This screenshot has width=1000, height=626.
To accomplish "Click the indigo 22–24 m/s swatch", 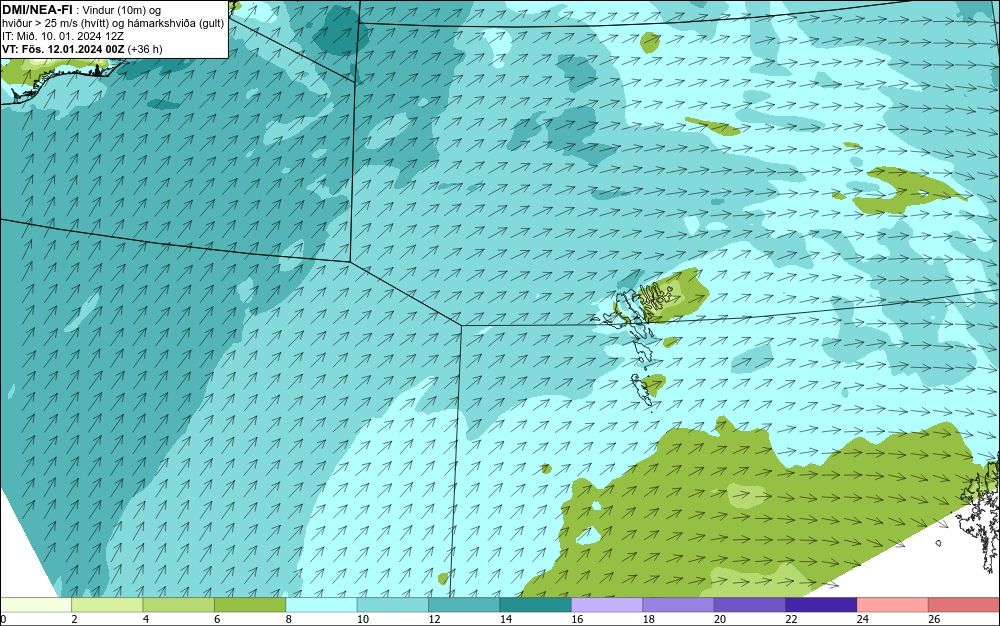I will (x=821, y=605).
